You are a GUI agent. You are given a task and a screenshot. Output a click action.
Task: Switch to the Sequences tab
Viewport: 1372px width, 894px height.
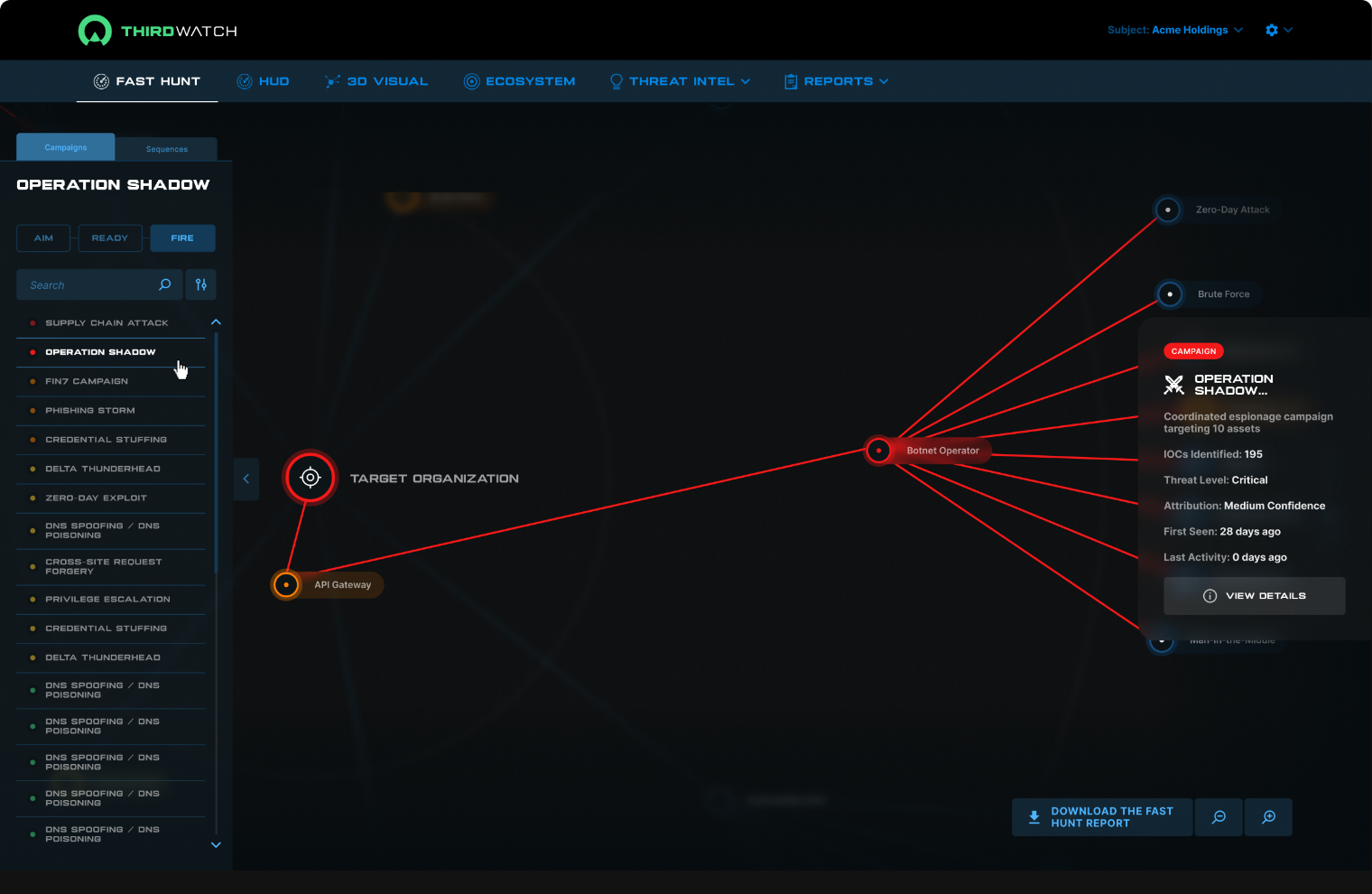[167, 149]
